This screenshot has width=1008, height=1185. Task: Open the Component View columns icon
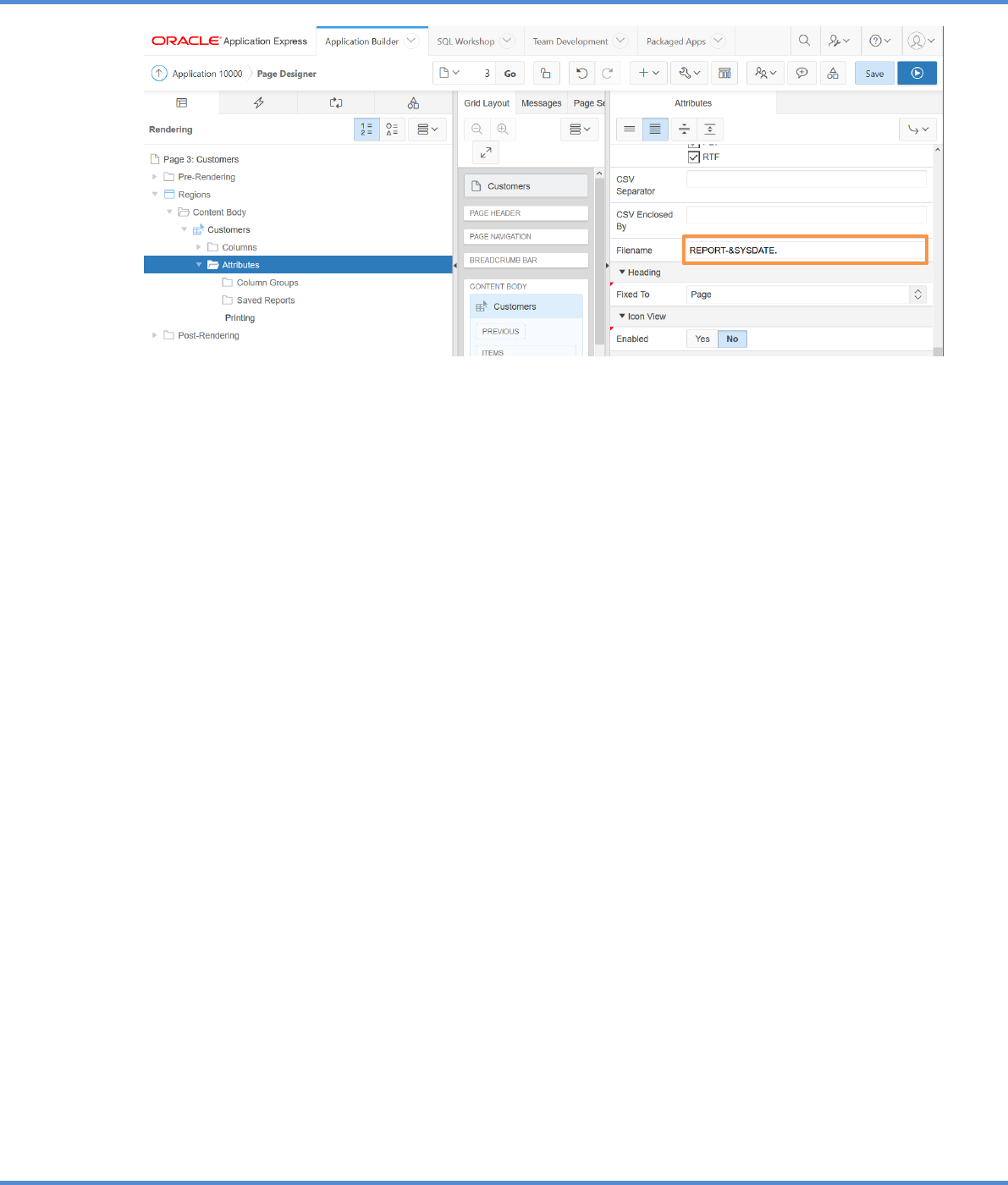pyautogui.click(x=724, y=74)
